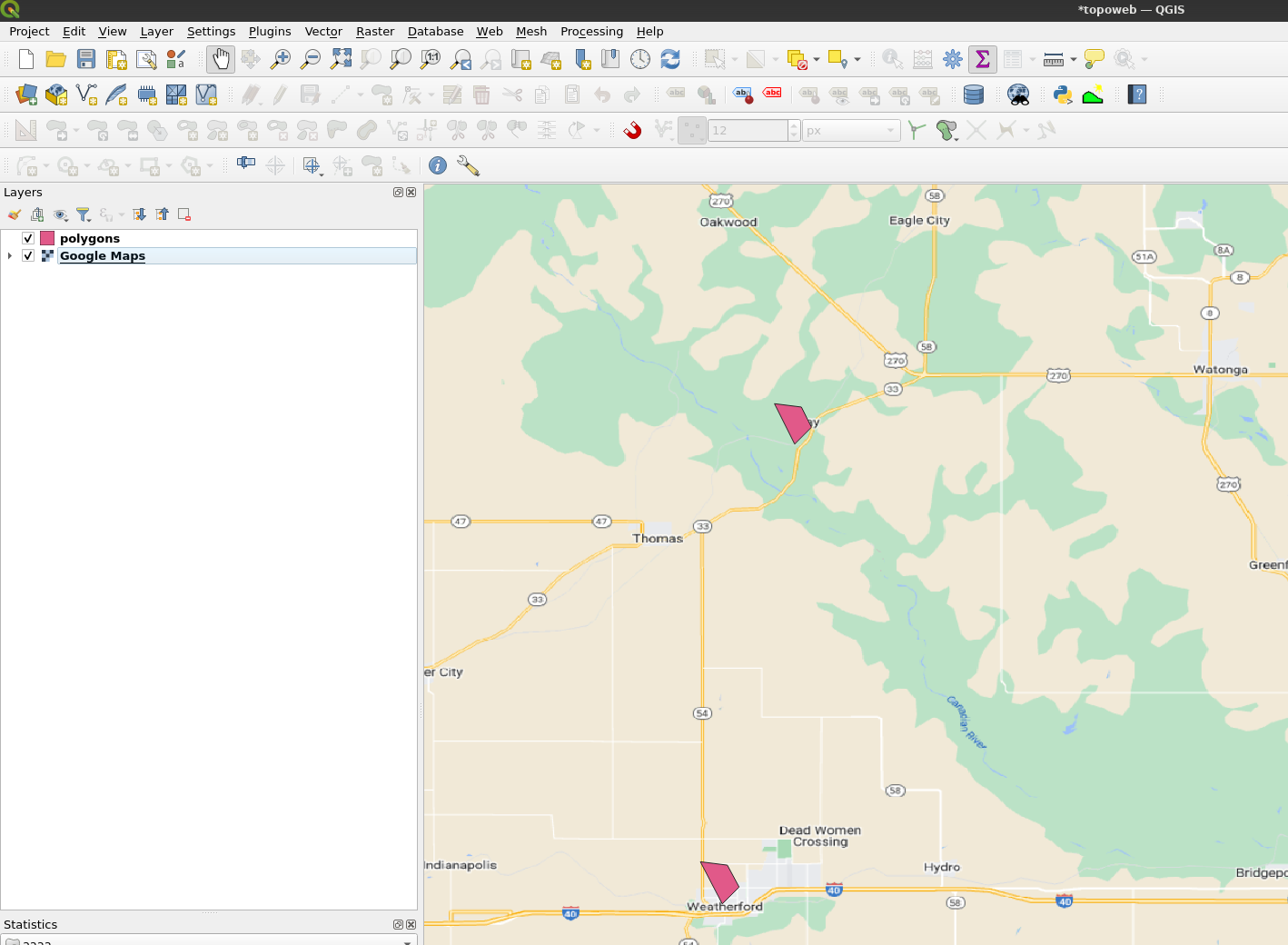Open the database manager cylinder icon
1288x945 pixels.
(x=974, y=94)
